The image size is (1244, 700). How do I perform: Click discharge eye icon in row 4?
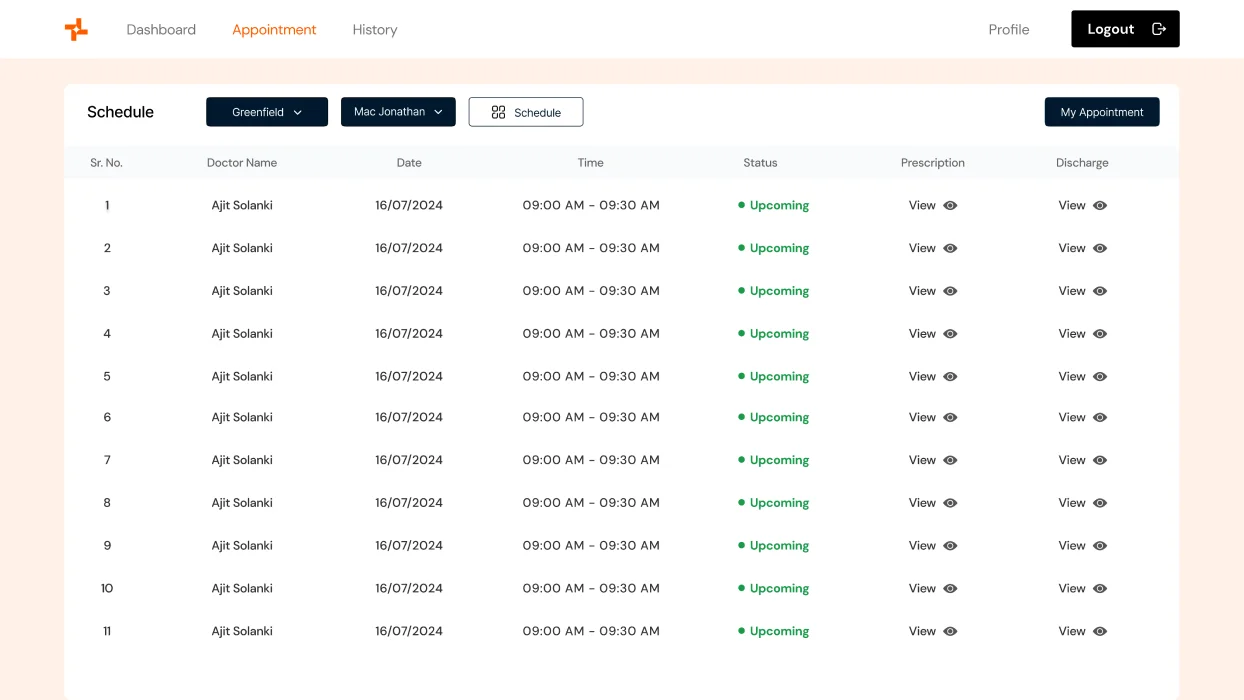point(1100,334)
